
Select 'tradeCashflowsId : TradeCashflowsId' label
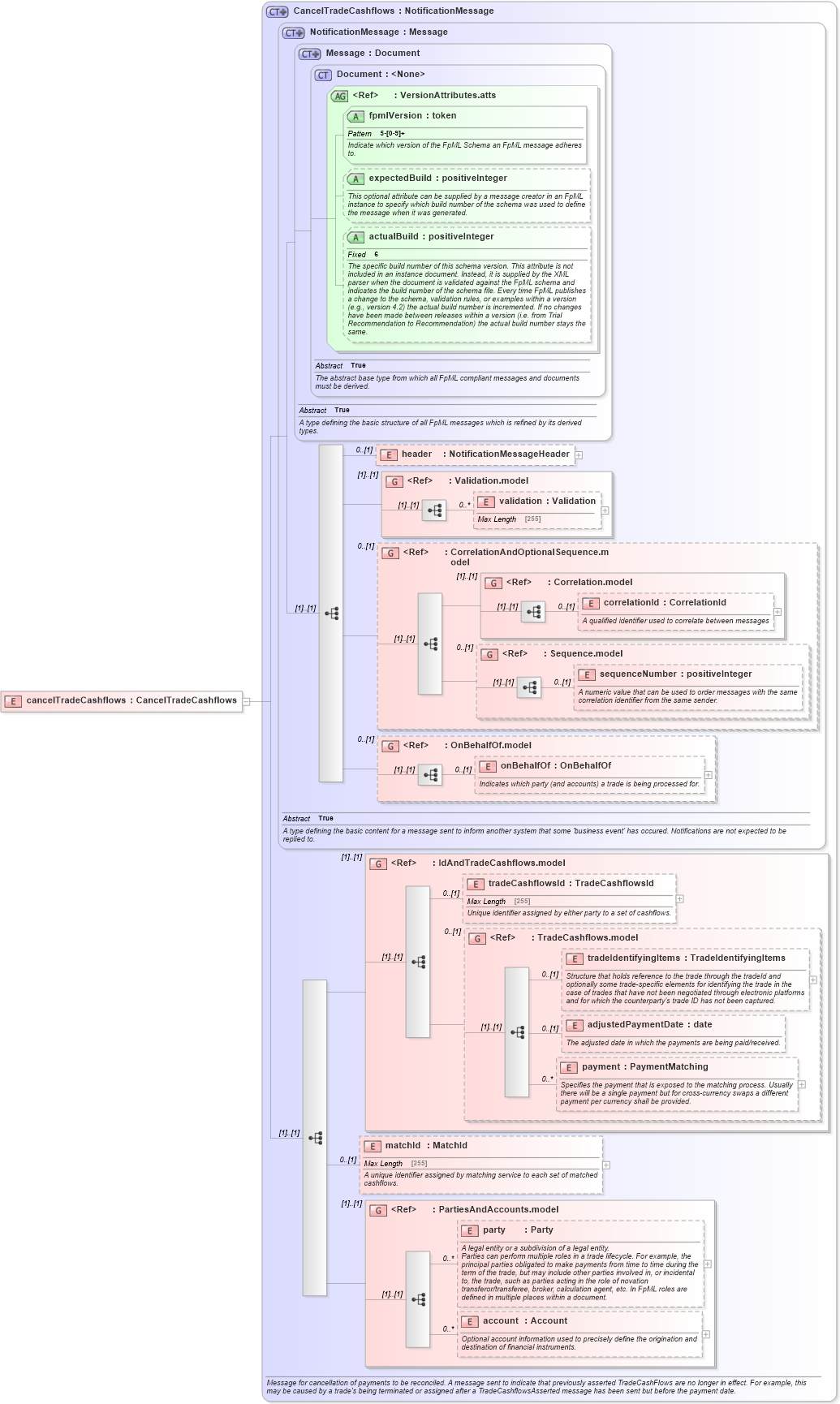571,884
